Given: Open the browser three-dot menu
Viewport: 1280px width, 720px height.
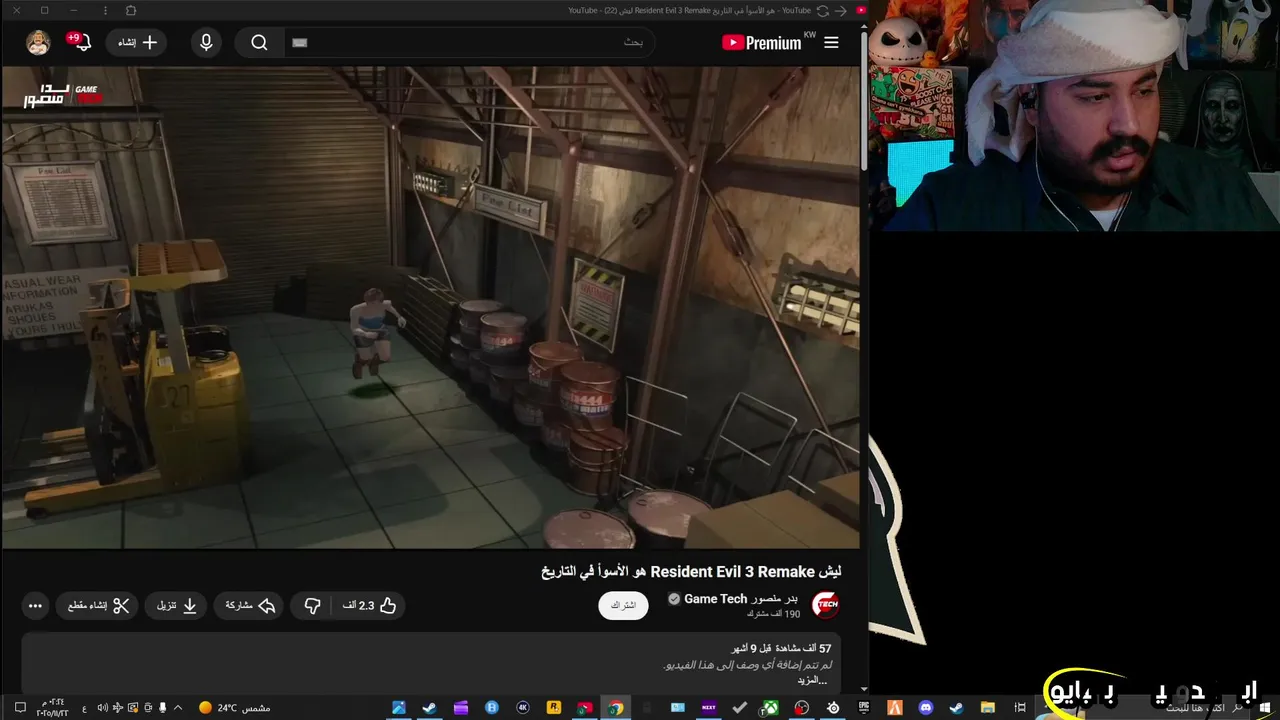Looking at the screenshot, I should click(x=107, y=10).
